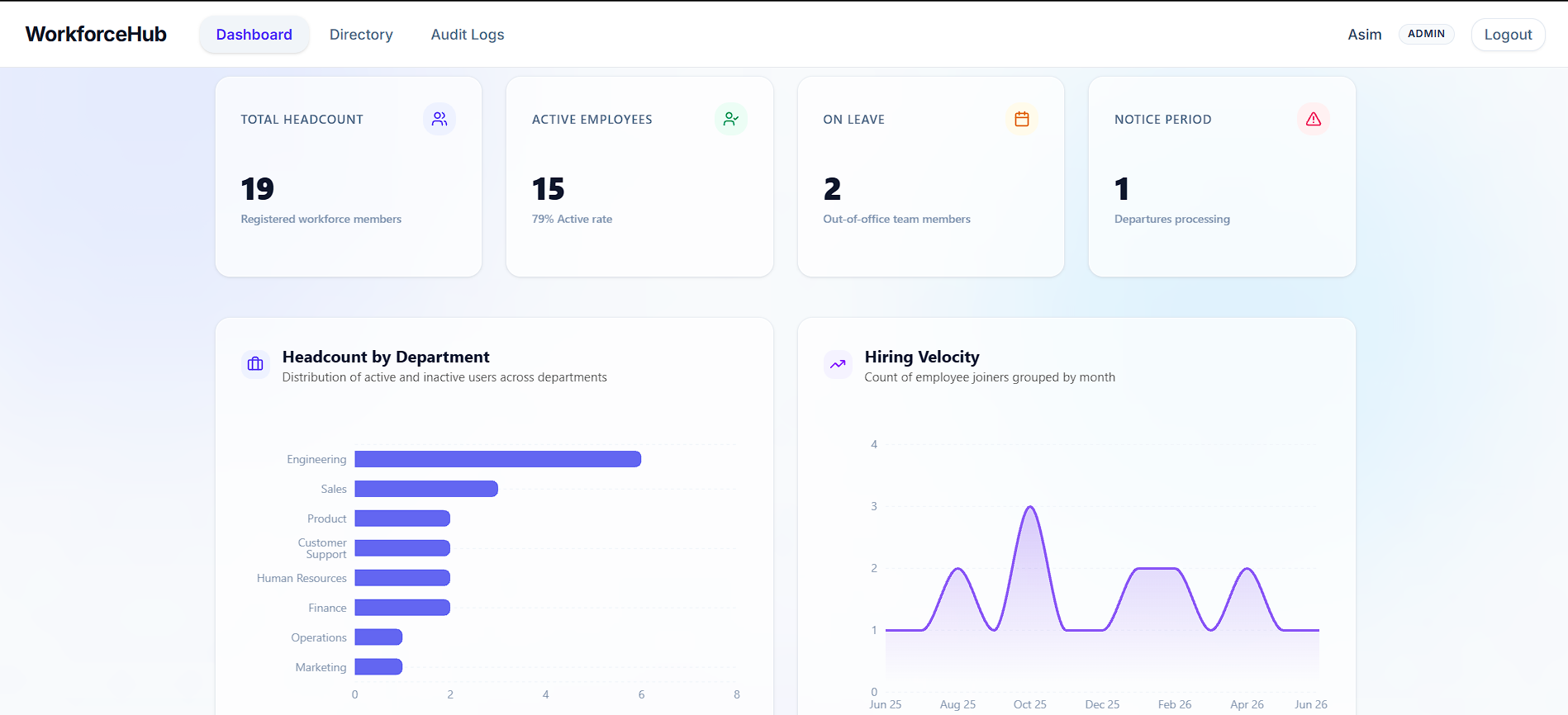Screen dimensions: 1568x715
Task: Select the Total Headcount card value 19
Action: pos(257,189)
